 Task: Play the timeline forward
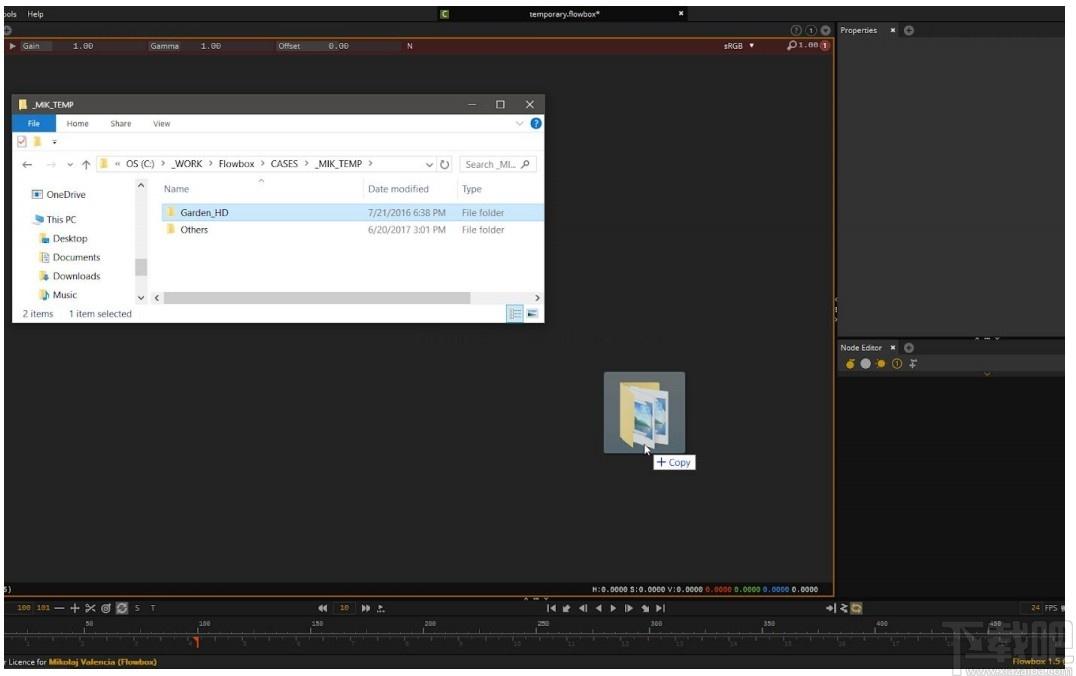(x=613, y=608)
